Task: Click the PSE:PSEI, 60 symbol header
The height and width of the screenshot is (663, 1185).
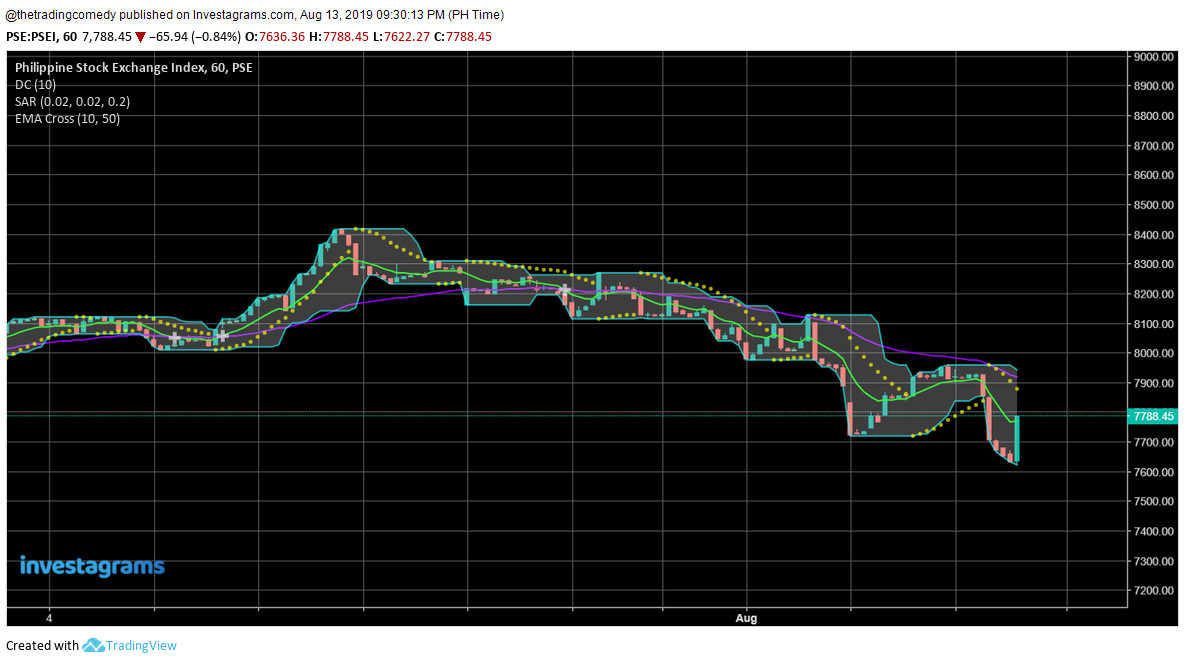Action: pos(42,36)
